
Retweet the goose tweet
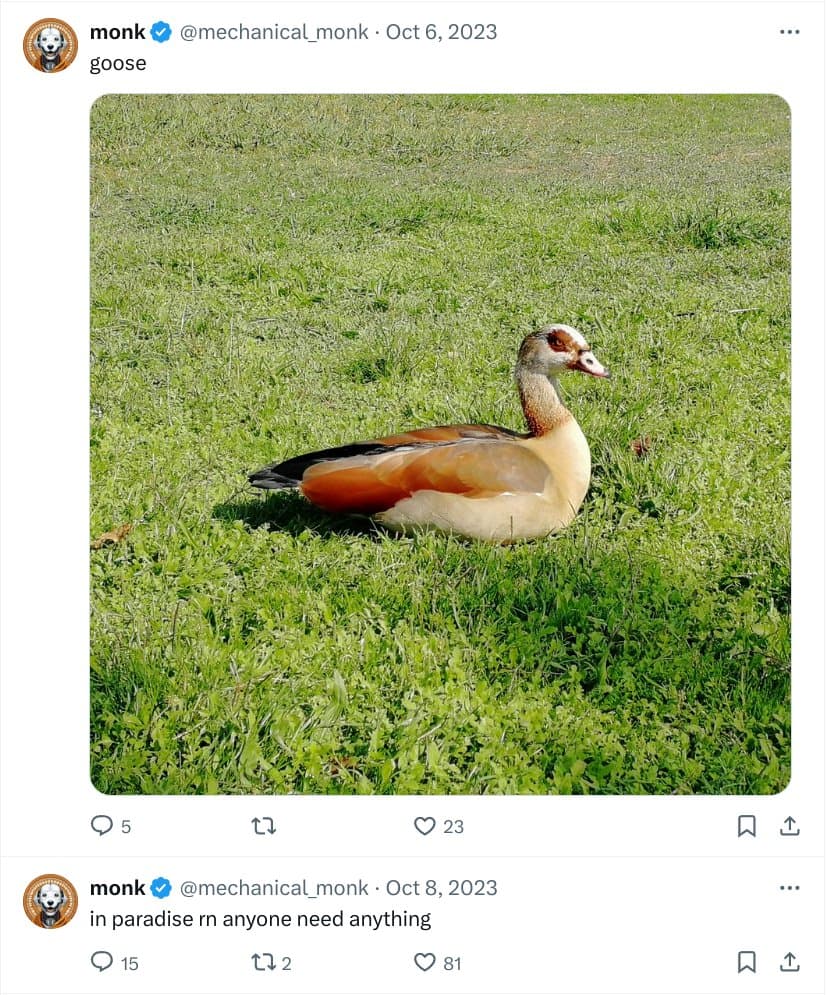click(263, 826)
